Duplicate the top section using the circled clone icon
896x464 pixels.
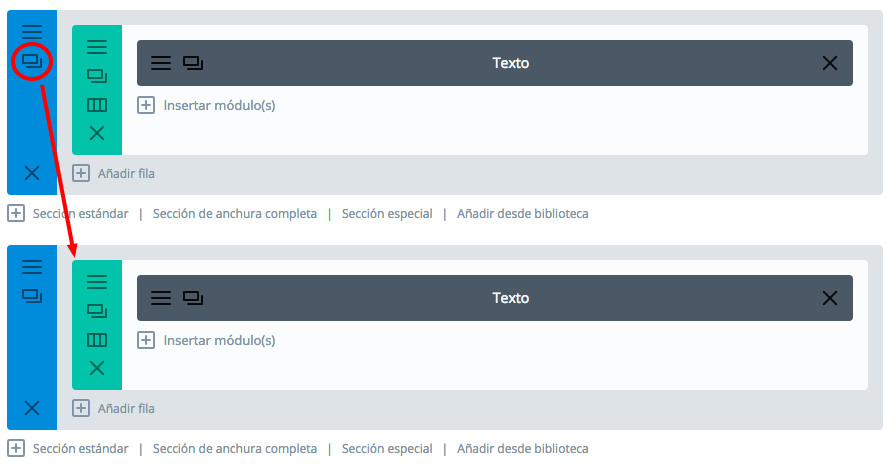(x=32, y=62)
